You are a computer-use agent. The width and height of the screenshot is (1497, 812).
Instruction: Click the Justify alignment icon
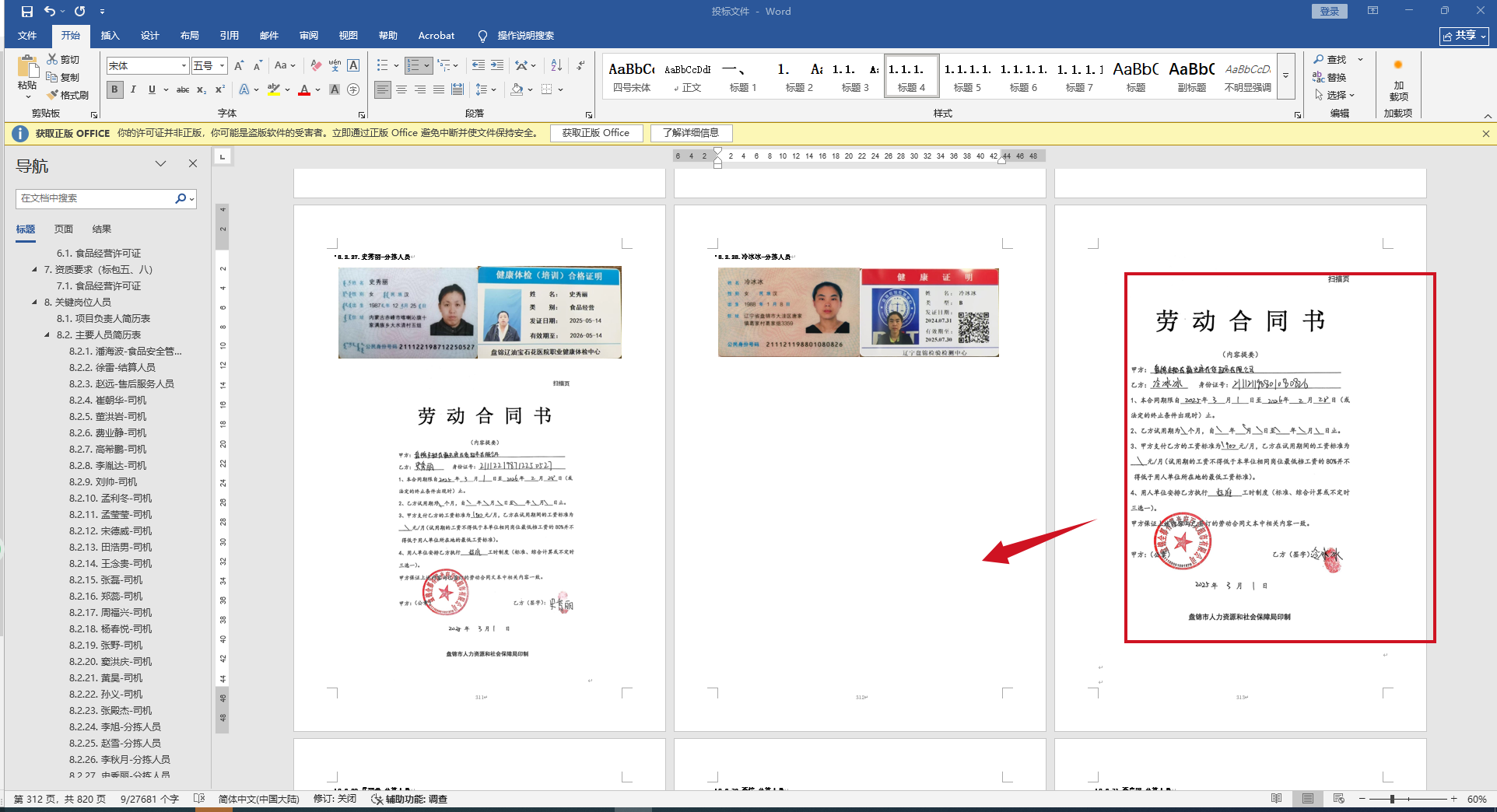tap(439, 89)
